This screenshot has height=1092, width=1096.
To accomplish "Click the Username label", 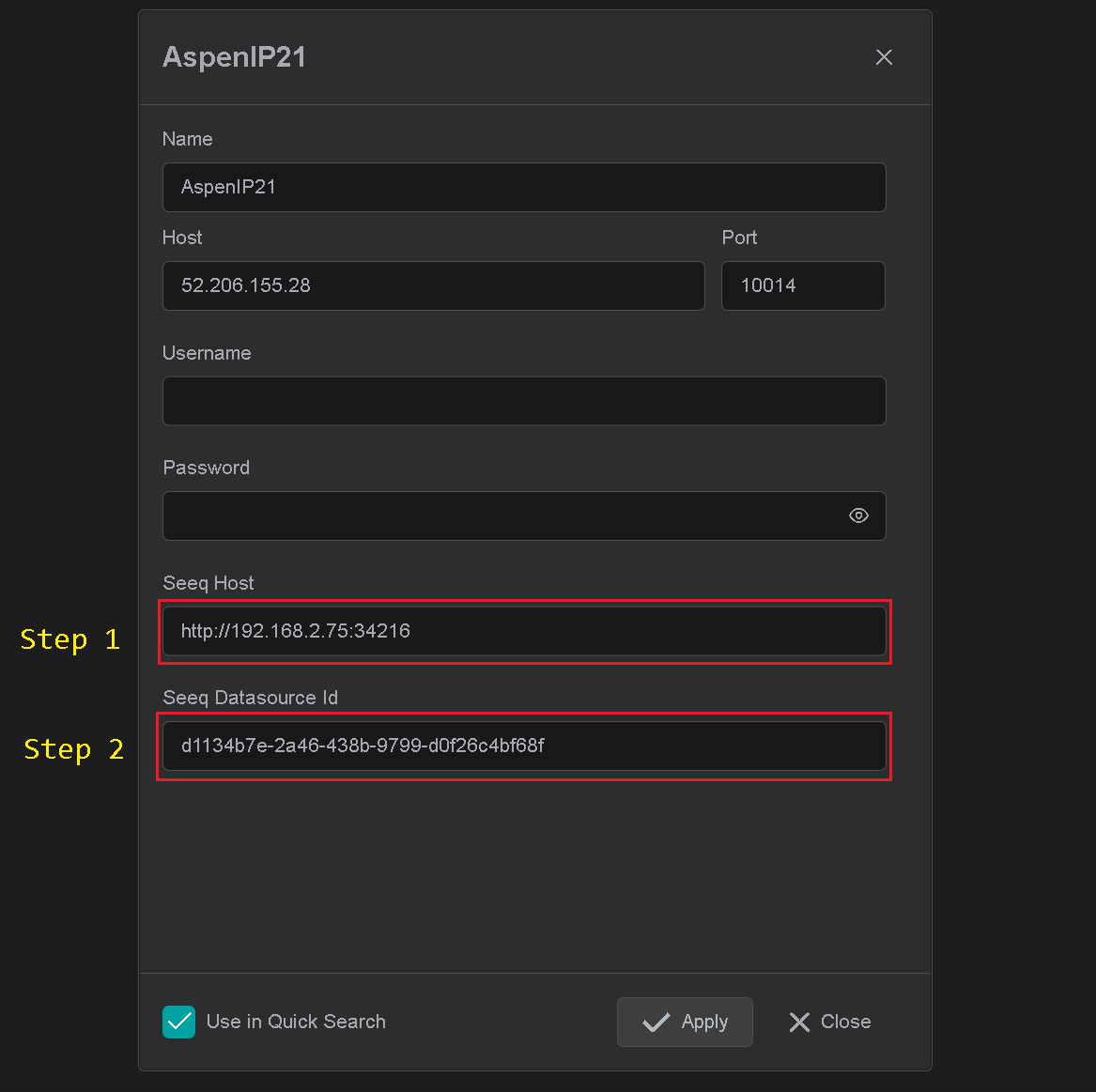I will pyautogui.click(x=207, y=353).
